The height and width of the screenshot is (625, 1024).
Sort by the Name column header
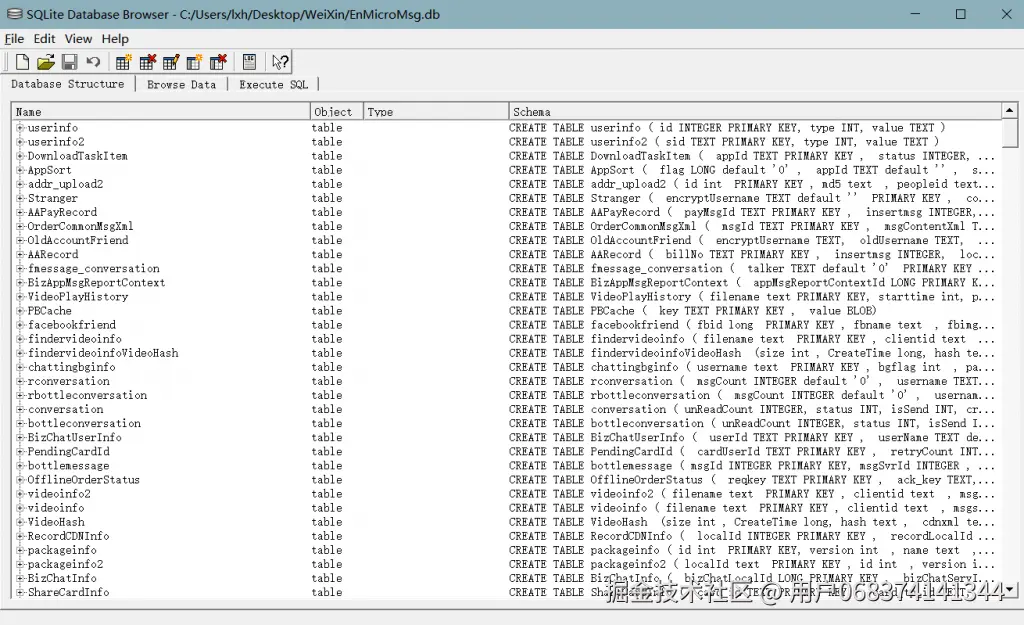coord(161,112)
